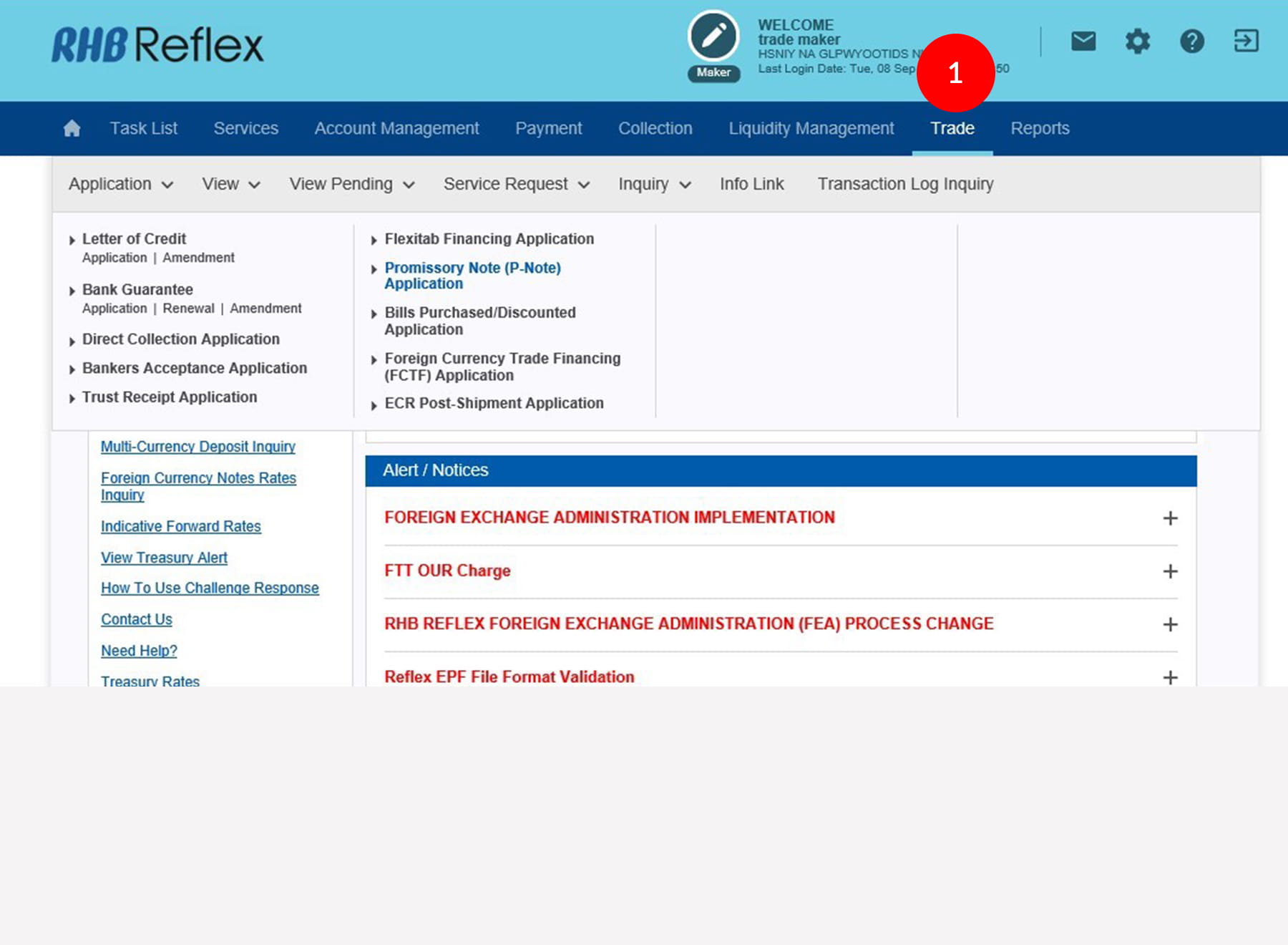
Task: Click the RHB Reflex logo
Action: point(157,45)
